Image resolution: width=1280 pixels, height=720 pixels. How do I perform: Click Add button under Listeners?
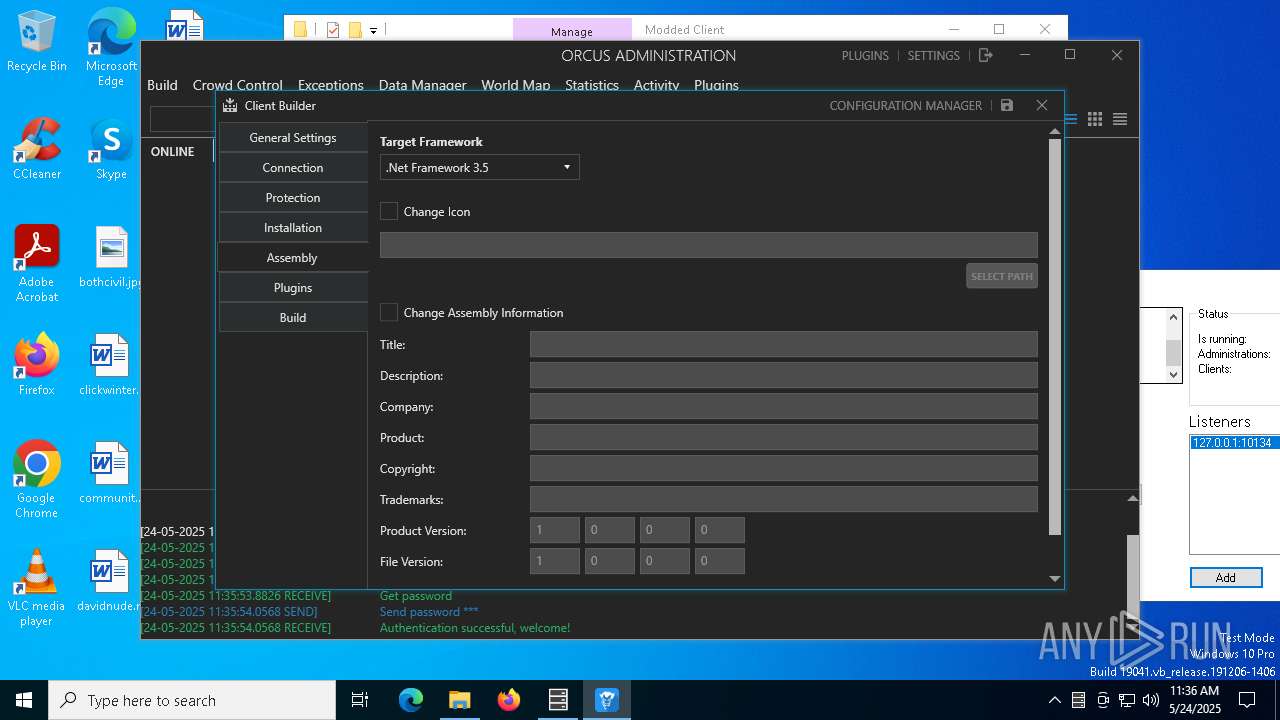point(1225,577)
